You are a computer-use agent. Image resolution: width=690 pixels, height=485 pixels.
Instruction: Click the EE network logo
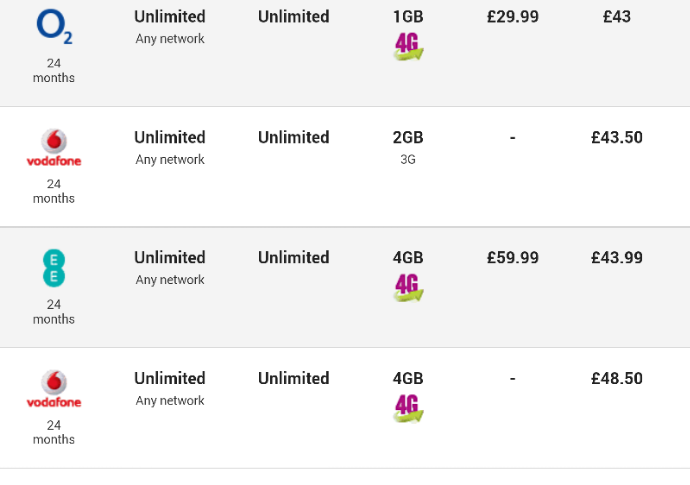pos(54,268)
